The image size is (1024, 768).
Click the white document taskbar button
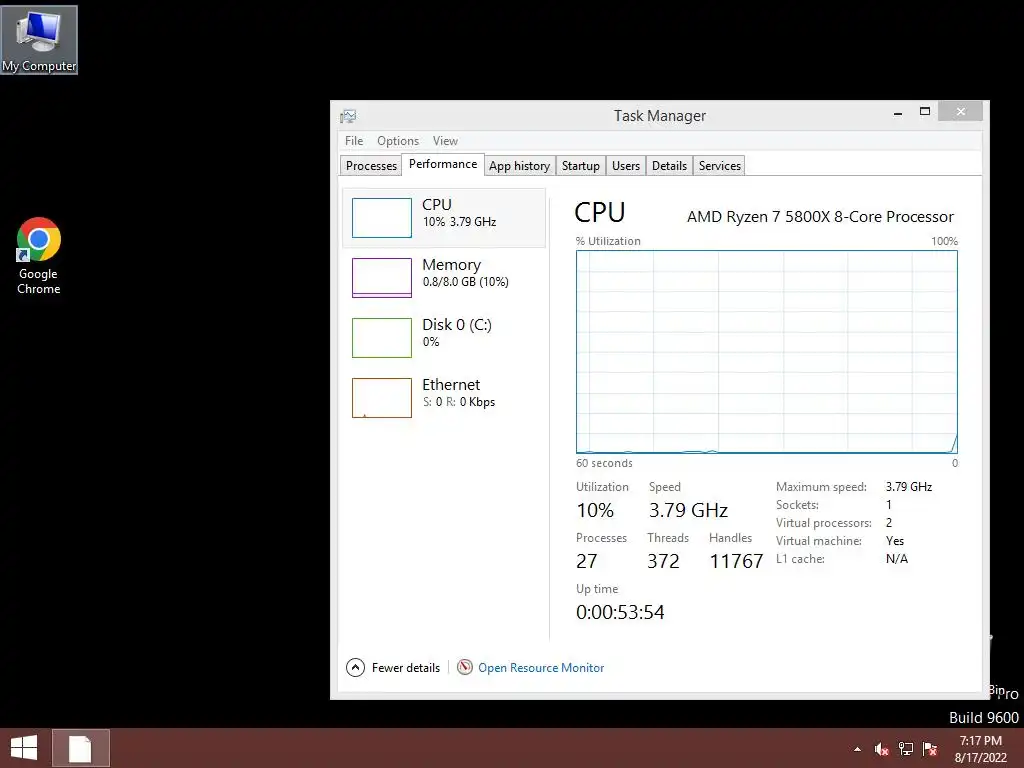(x=80, y=748)
